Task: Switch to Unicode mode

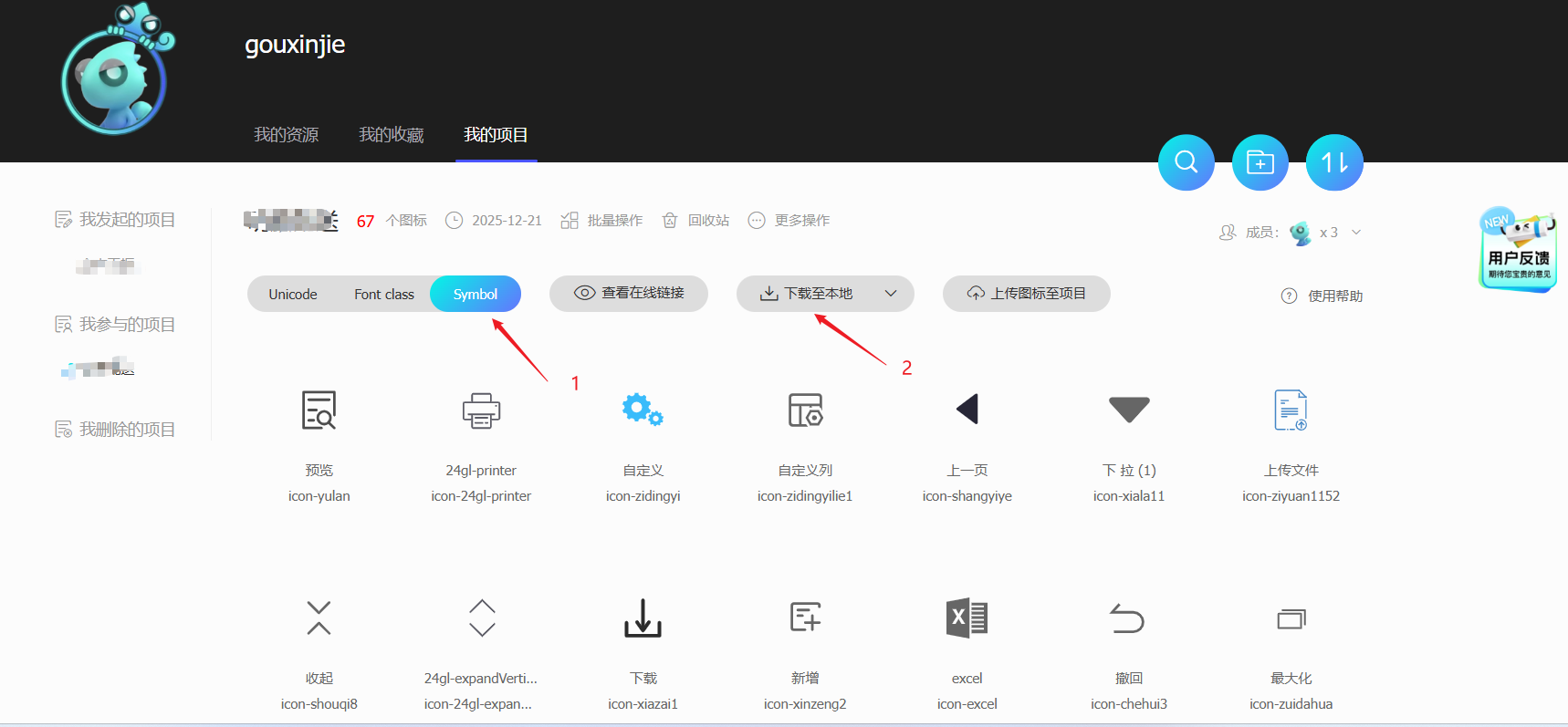Action: [293, 294]
